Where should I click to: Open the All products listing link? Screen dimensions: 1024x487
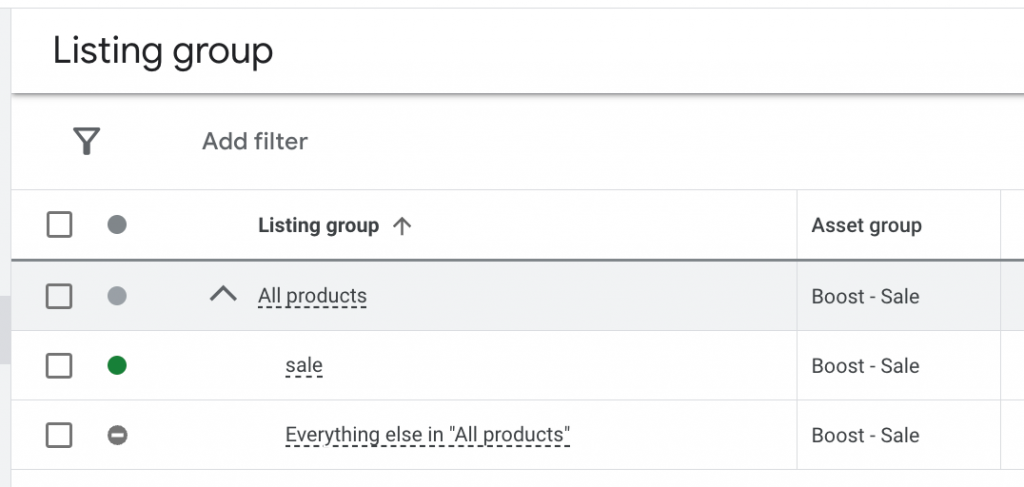[312, 296]
